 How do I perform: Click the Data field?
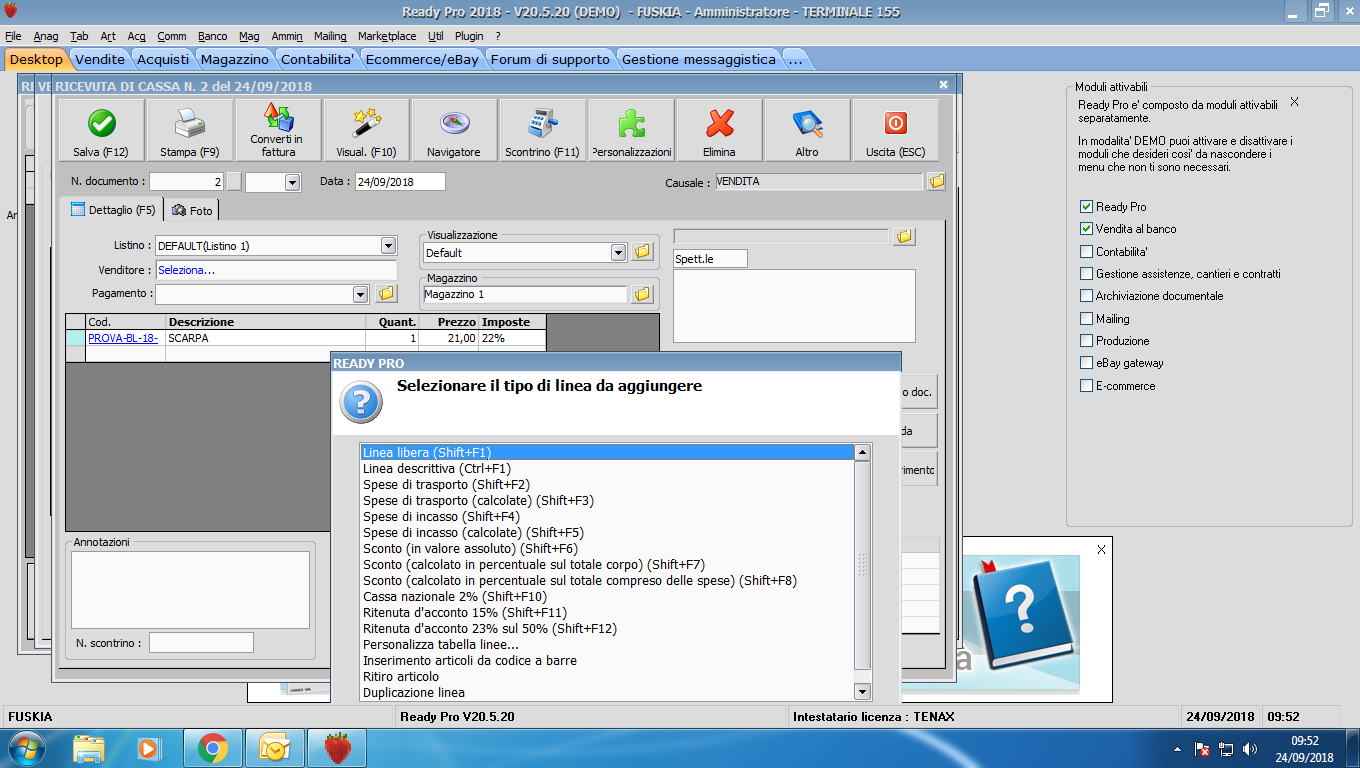pyautogui.click(x=400, y=182)
